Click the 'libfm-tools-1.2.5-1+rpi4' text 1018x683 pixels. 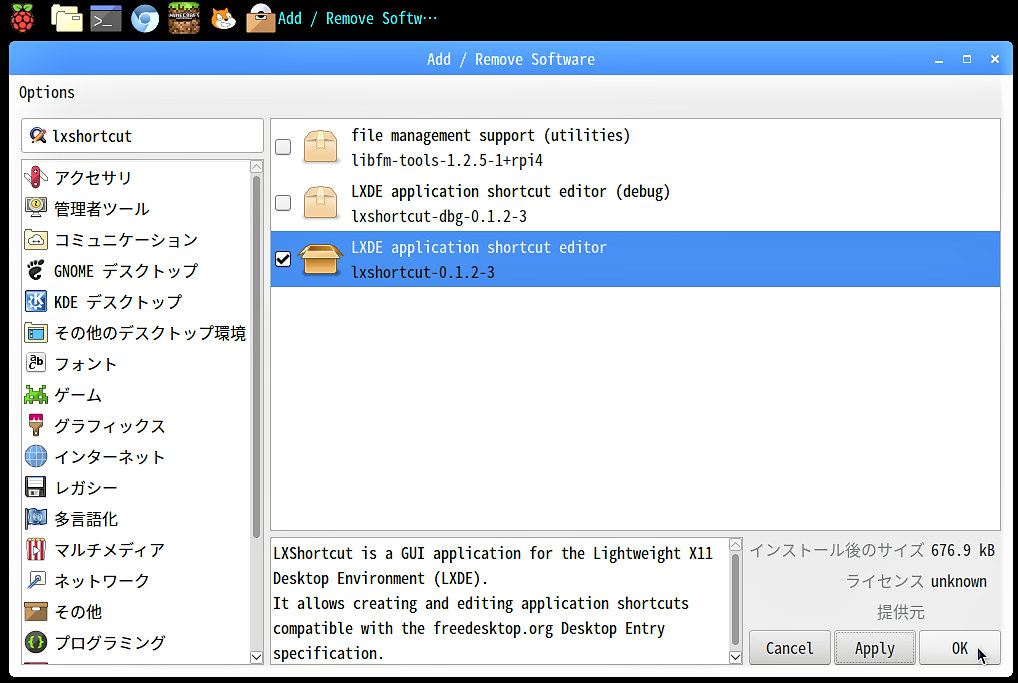[x=447, y=160]
